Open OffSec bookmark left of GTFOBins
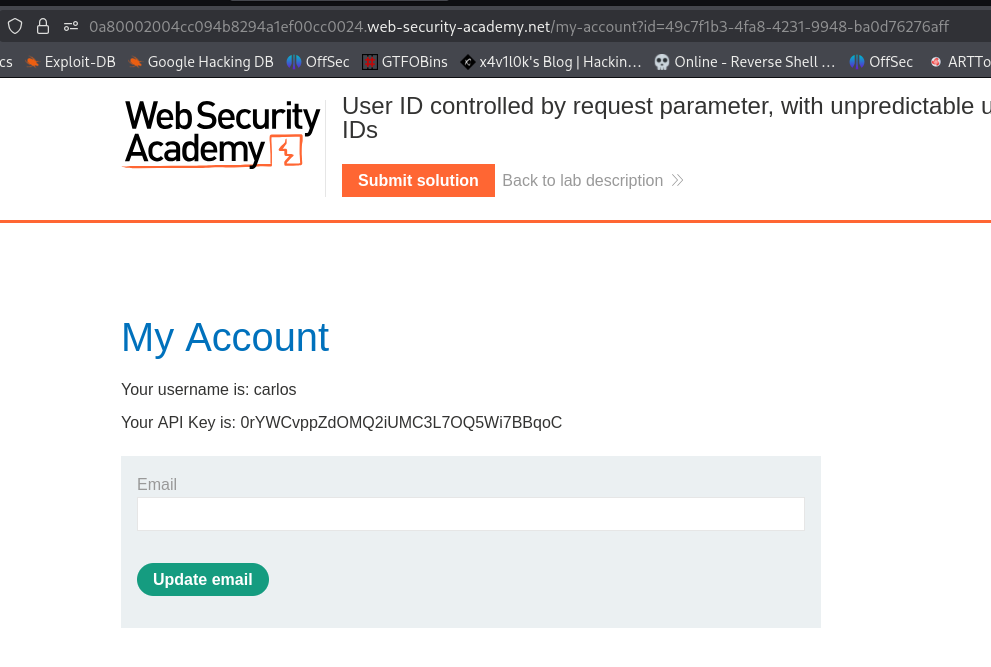991x667 pixels. (x=318, y=62)
